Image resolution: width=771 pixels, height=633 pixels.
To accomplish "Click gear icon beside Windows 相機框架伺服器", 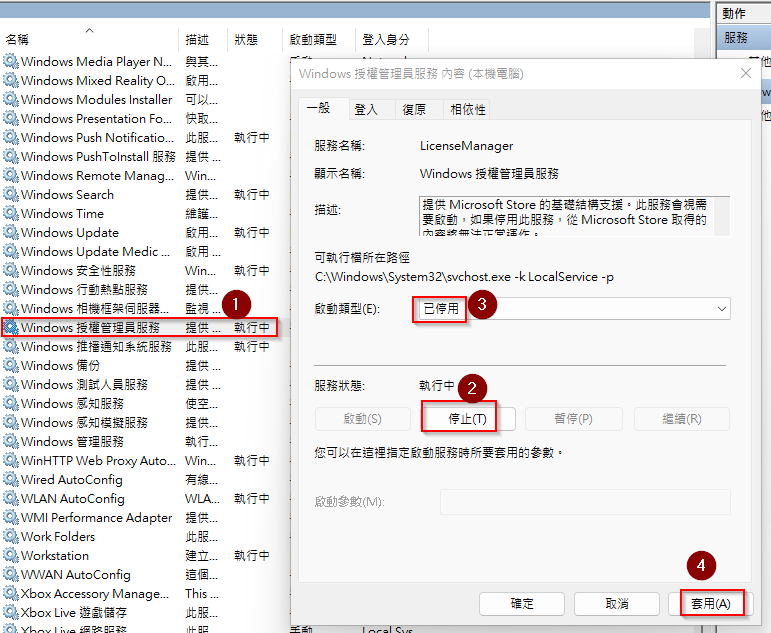I will tap(10, 308).
